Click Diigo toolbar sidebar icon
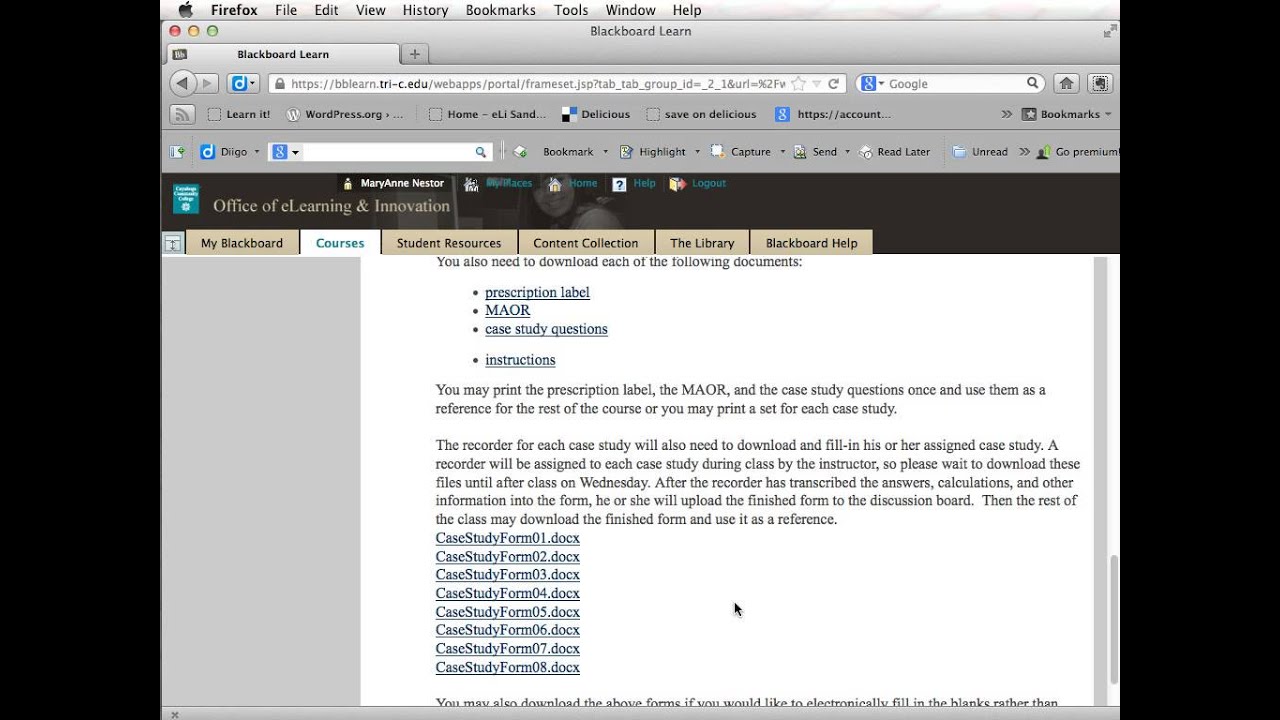This screenshot has width=1280, height=720. [177, 152]
